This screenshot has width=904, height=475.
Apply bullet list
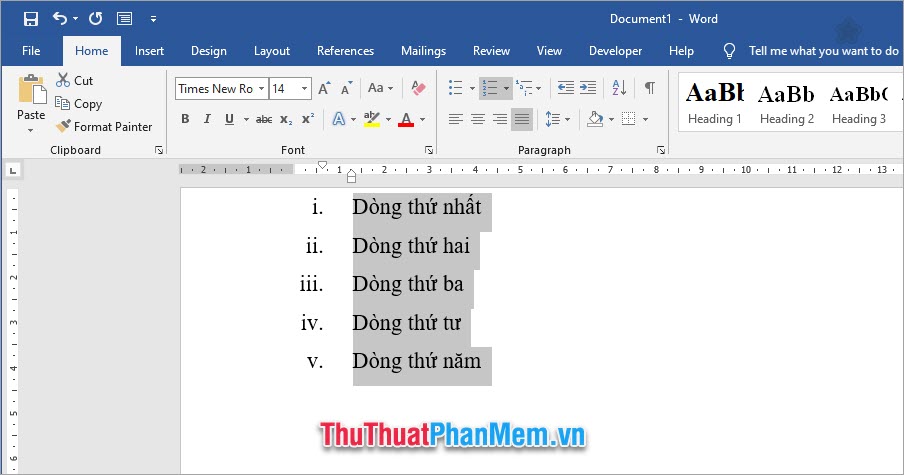455,88
